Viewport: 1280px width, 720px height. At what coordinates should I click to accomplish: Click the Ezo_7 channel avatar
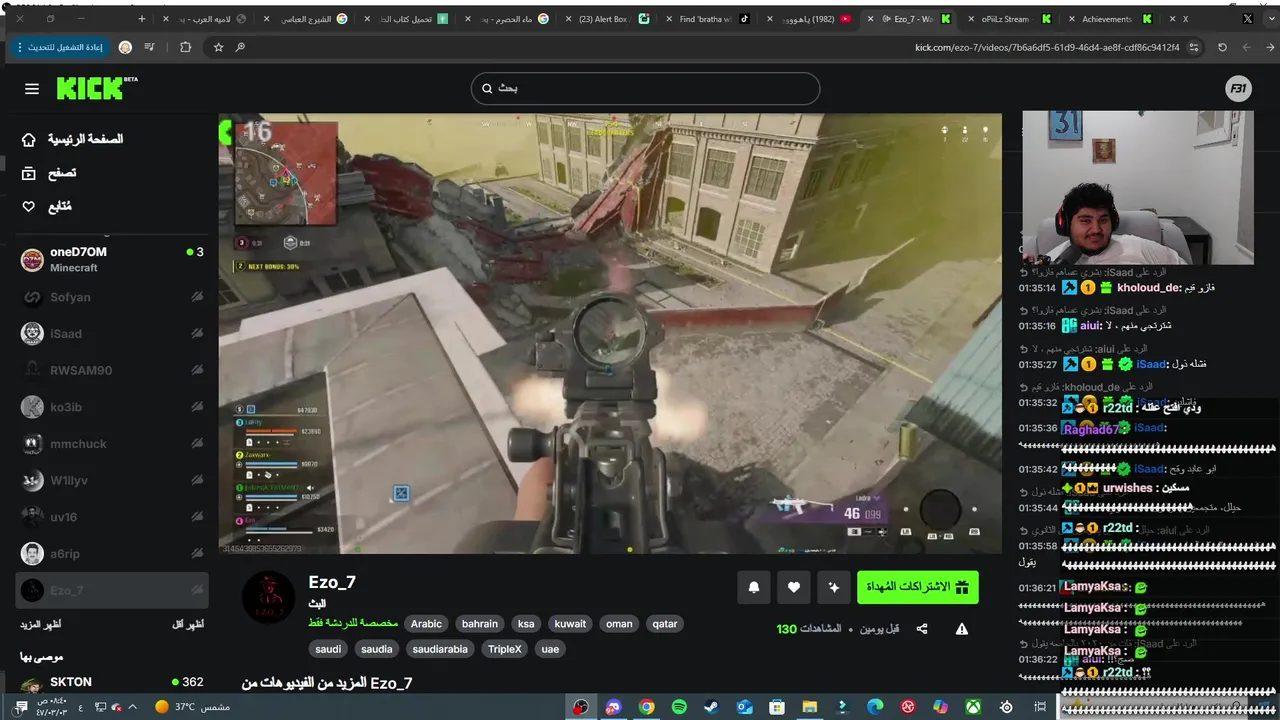click(x=269, y=598)
